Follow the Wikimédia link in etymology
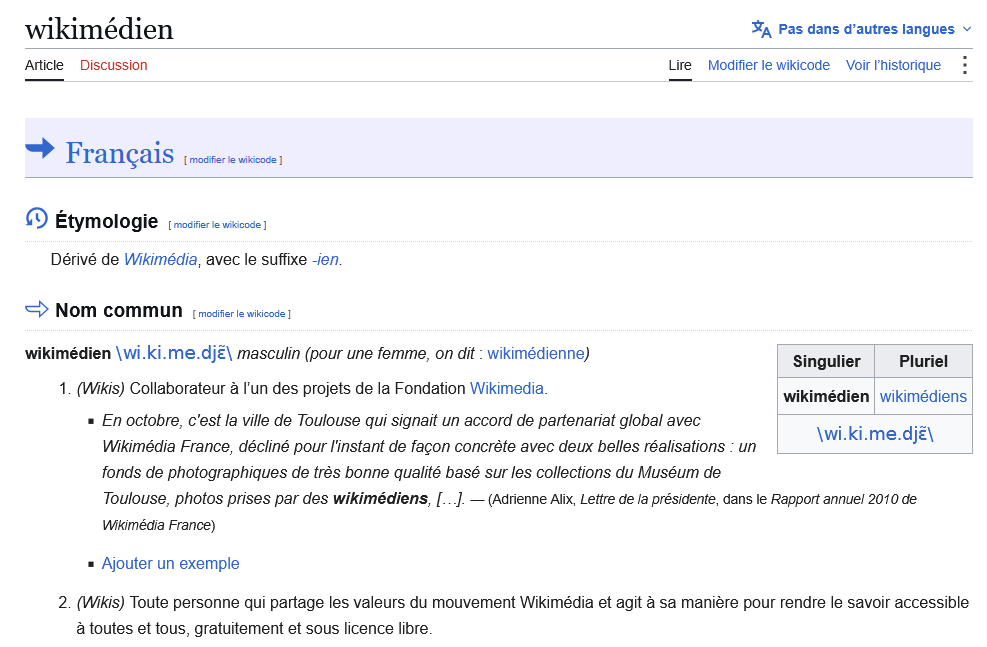This screenshot has width=987, height=647. click(160, 259)
